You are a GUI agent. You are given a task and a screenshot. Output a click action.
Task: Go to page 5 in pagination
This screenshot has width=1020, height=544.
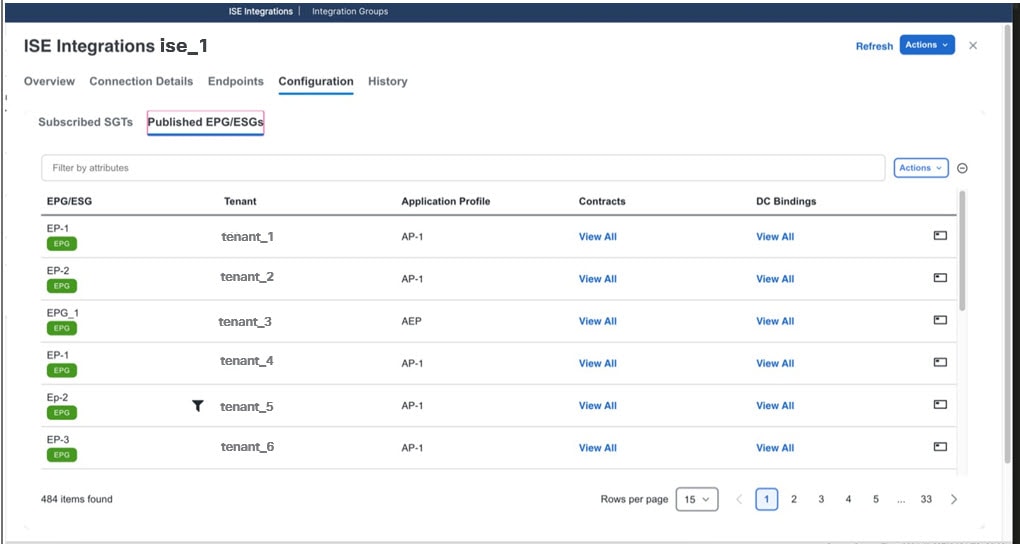tap(876, 499)
